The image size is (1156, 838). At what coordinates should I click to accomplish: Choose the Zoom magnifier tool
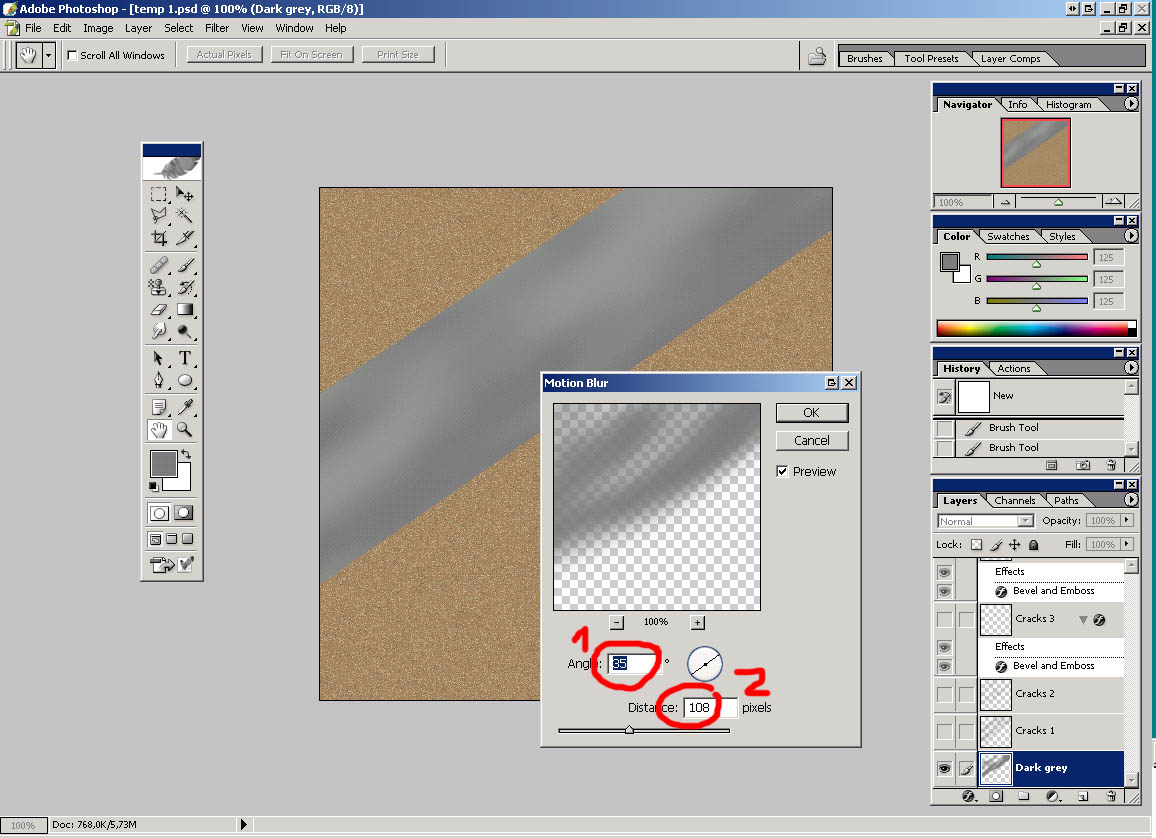pos(185,429)
